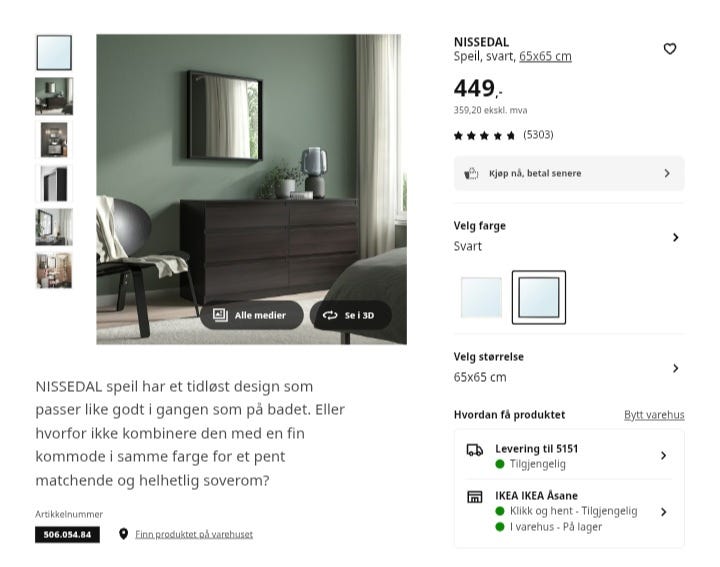Image resolution: width=720 pixels, height=567 pixels.
Task: Select the black framed mirror swatch
Action: (x=539, y=297)
